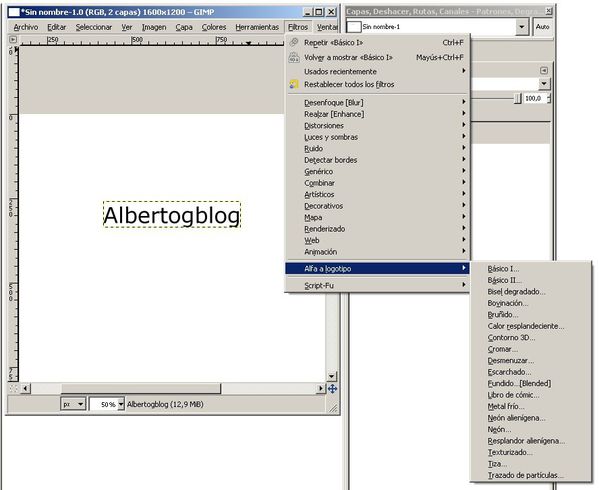Image resolution: width=599 pixels, height=490 pixels.
Task: Open the ruler corner menu arrow icon
Action: 13,39
